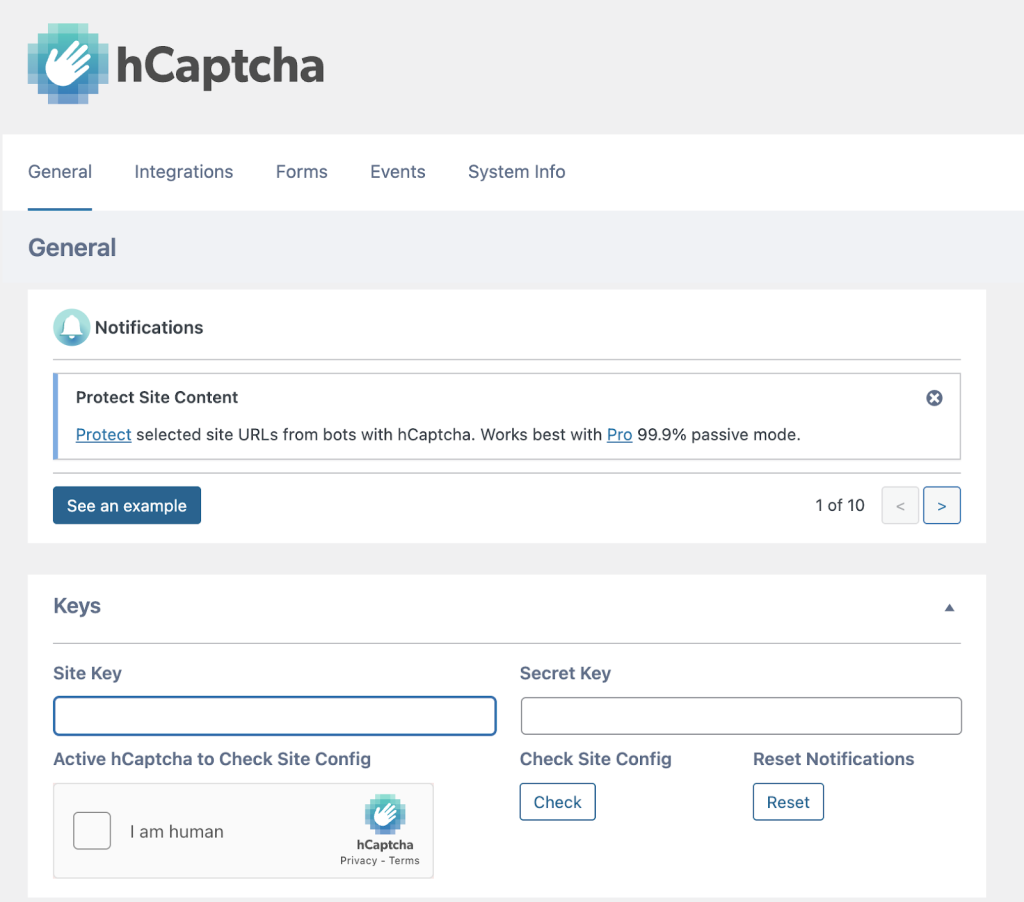Open the Forms tab

[301, 172]
